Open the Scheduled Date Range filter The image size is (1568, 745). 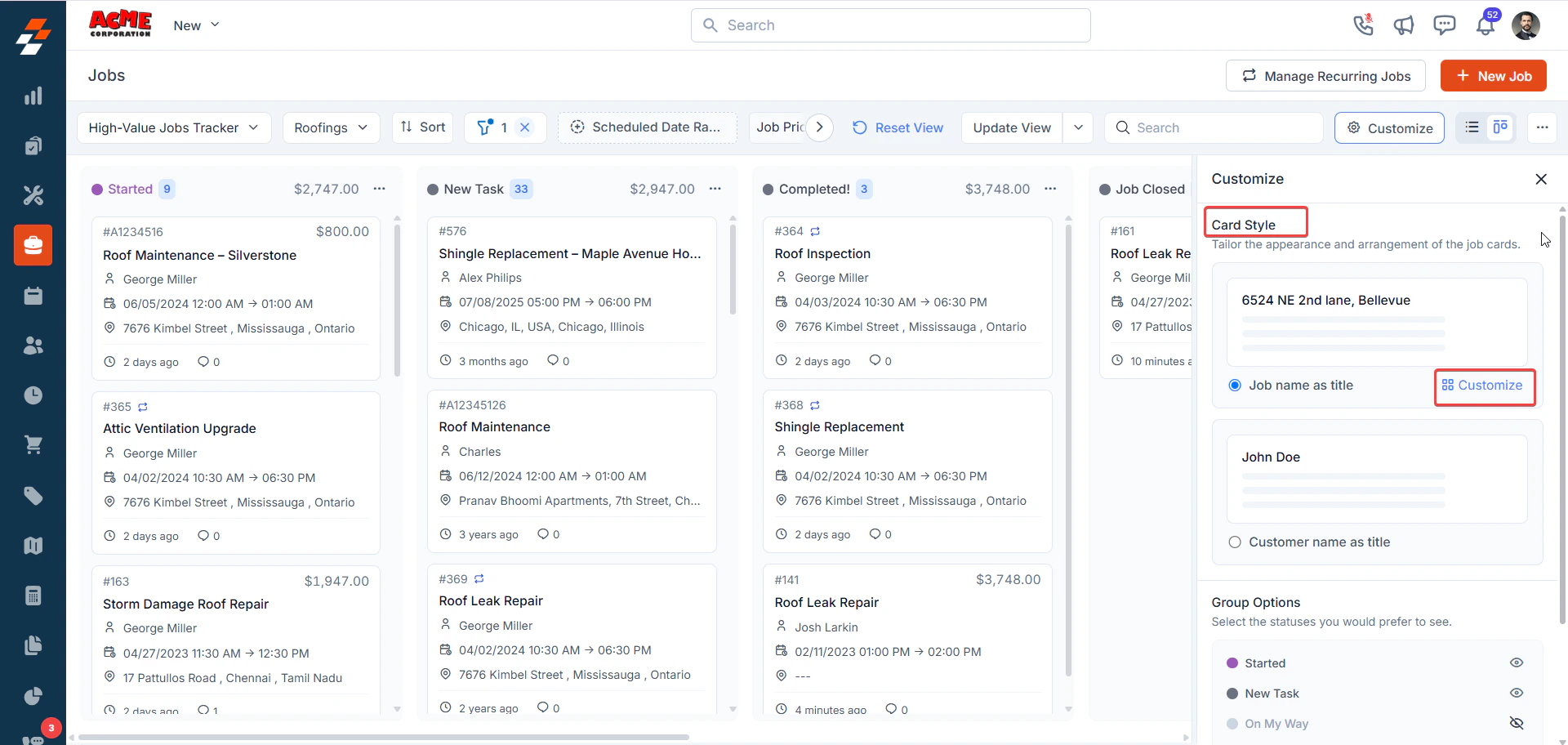[x=647, y=127]
